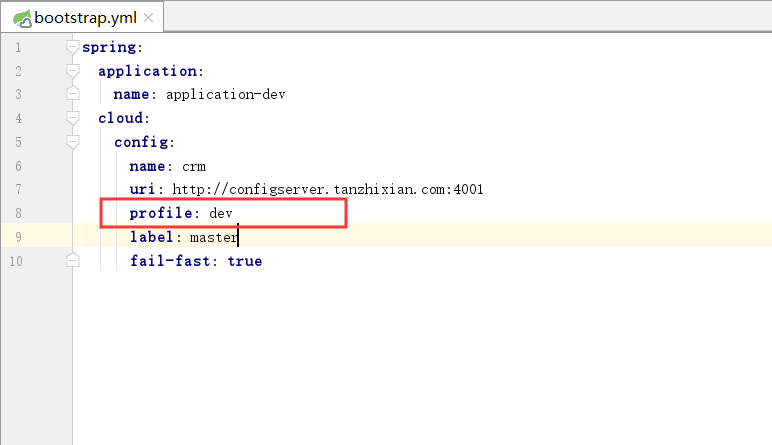Click line number 8 in gutter
The width and height of the screenshot is (772, 445).
coord(18,213)
